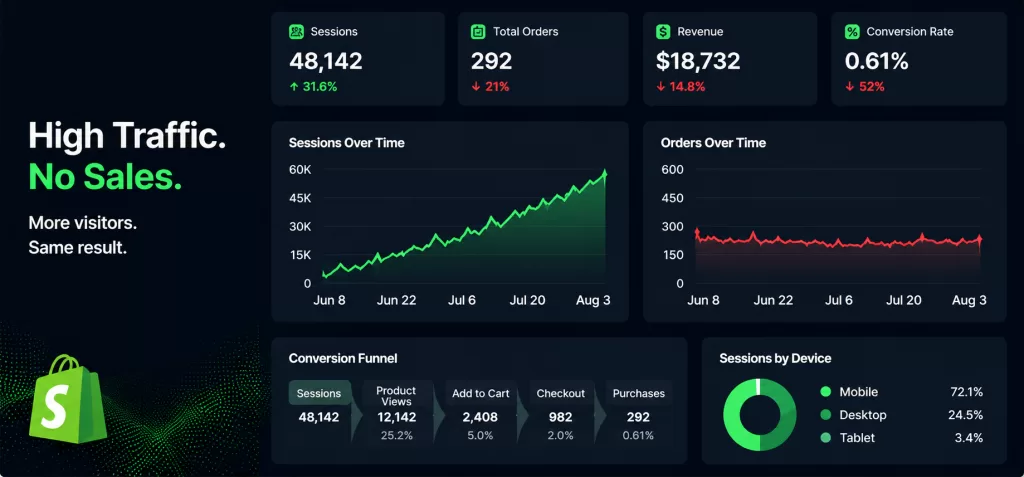Click Jun 22 on the Sessions chart axis
Screen dimensions: 1024x477
click(x=396, y=300)
